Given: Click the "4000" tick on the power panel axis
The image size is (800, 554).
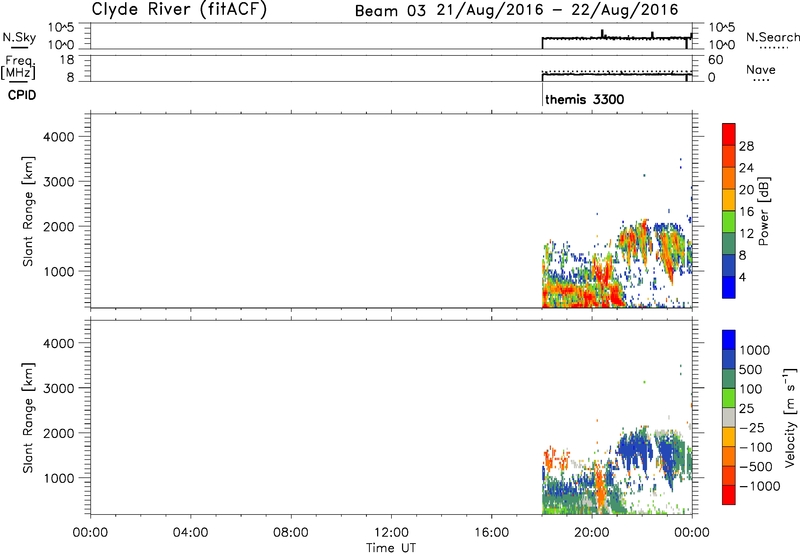Looking at the screenshot, I should click(59, 137).
